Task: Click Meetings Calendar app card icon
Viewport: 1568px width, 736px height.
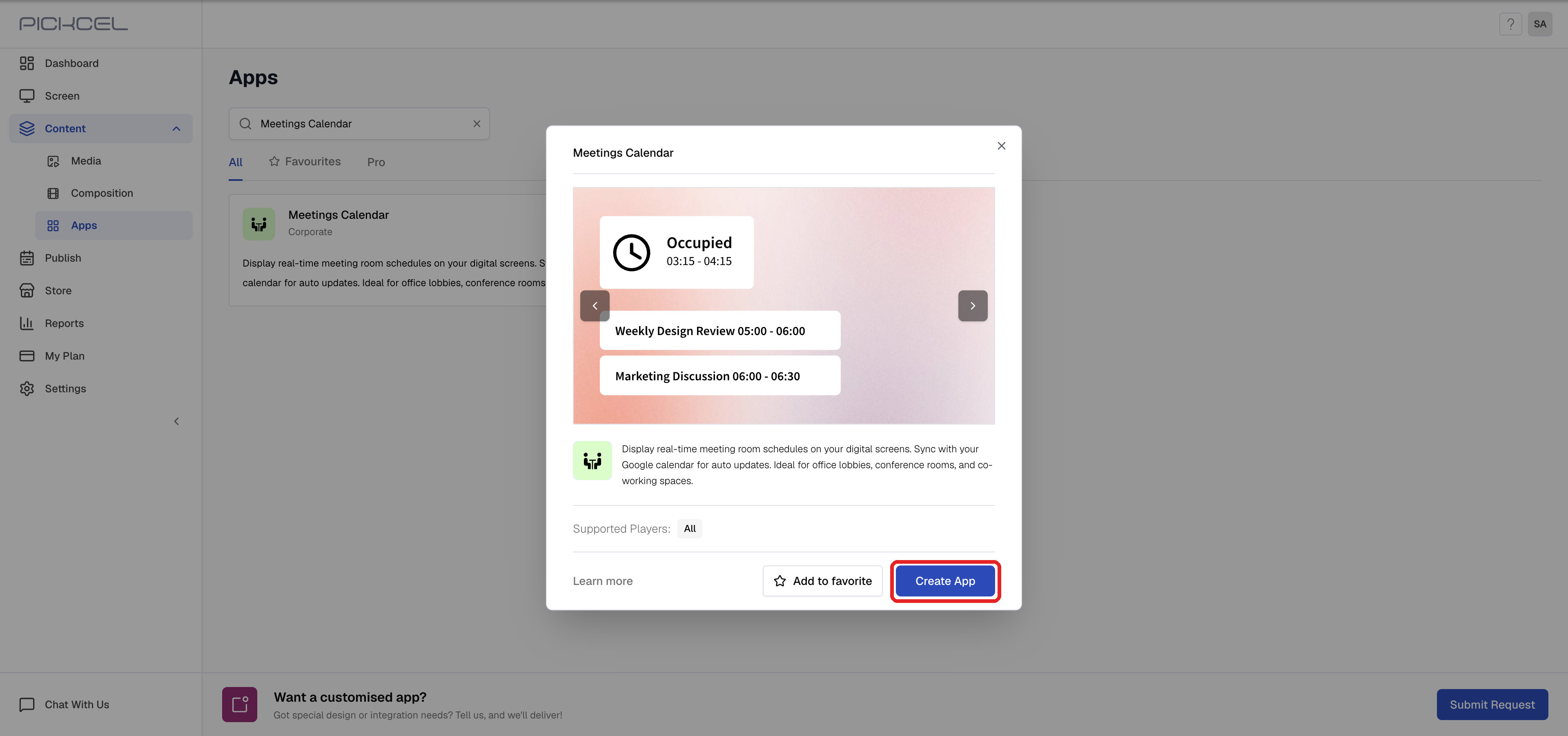Action: pyautogui.click(x=259, y=224)
